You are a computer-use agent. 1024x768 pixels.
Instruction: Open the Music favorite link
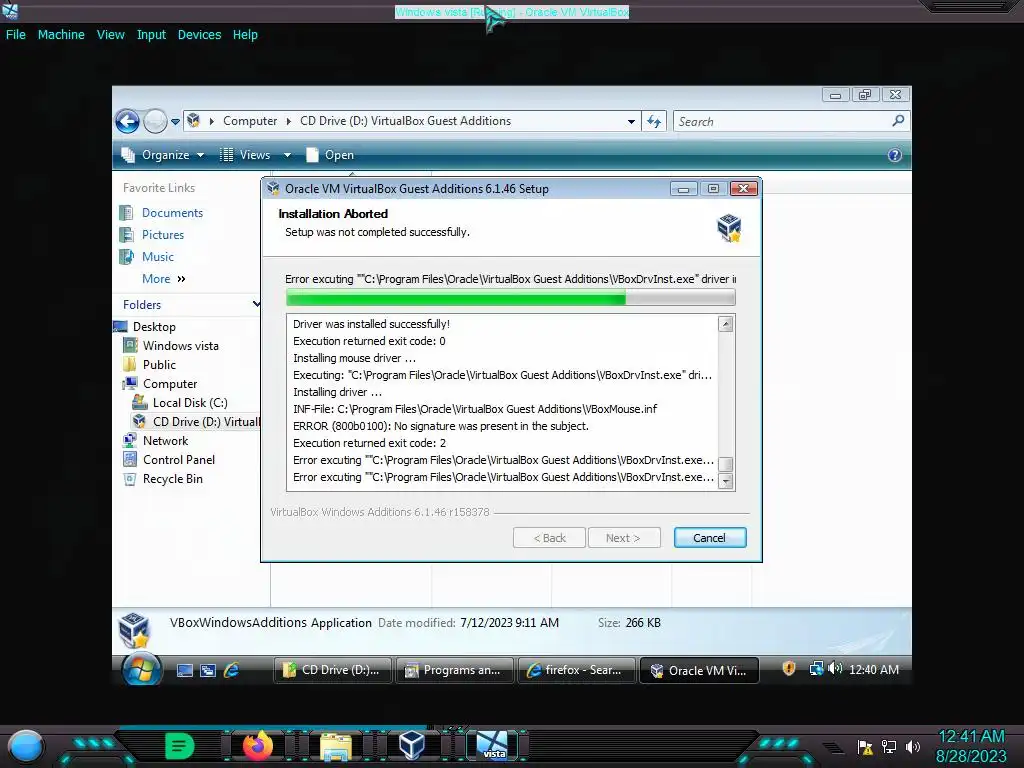coord(157,257)
